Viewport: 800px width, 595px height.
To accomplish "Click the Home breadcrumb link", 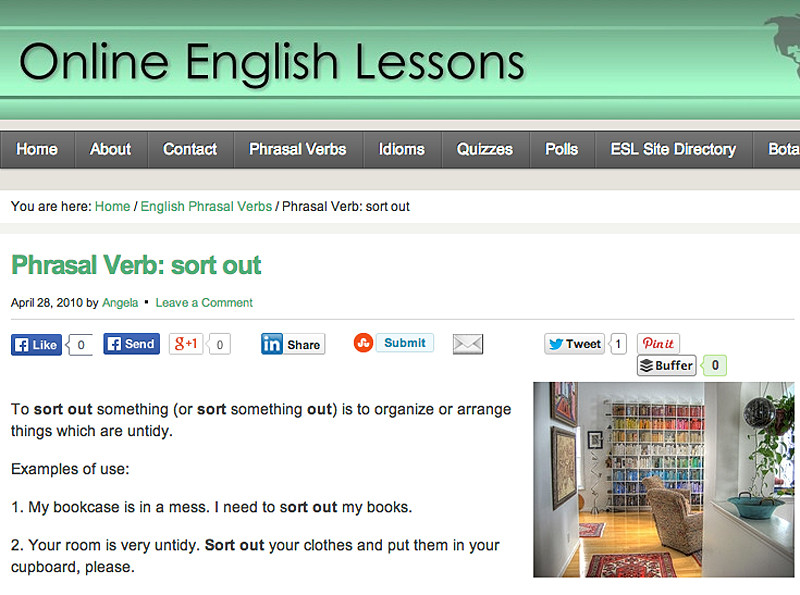I will [x=112, y=207].
